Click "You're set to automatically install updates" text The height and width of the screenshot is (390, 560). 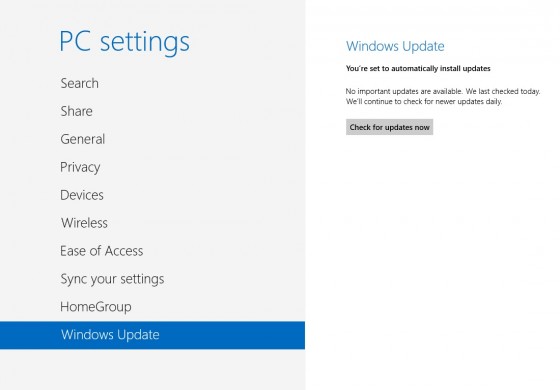pos(418,68)
